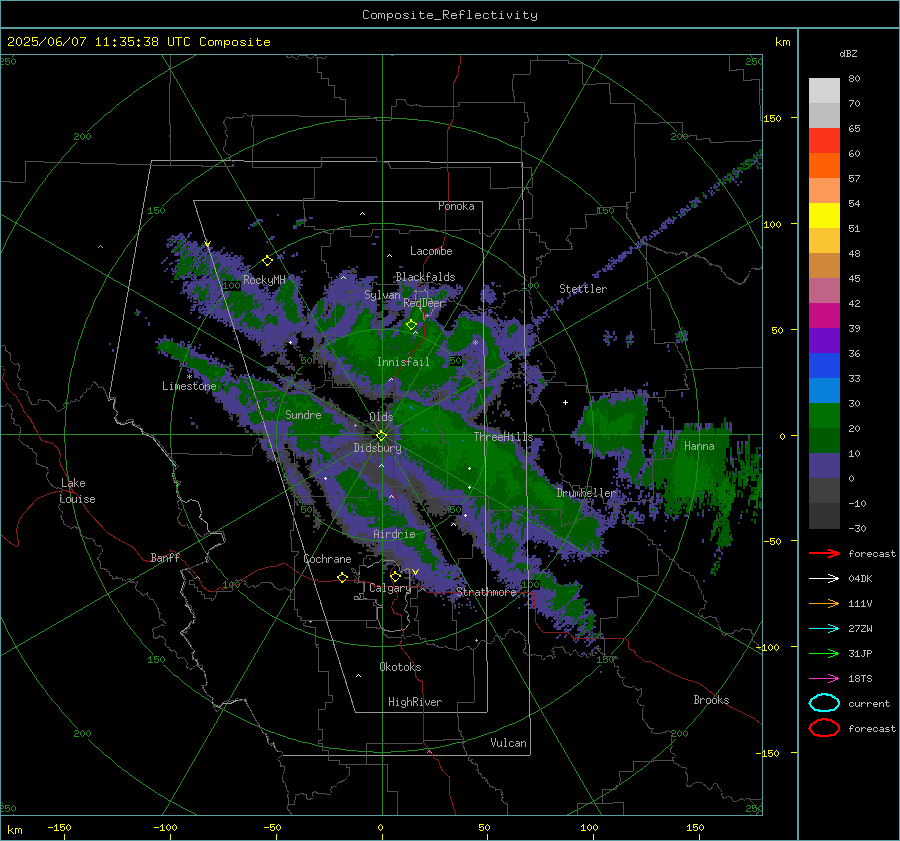900x841 pixels.
Task: Click the Lacombe city label
Action: pos(431,251)
